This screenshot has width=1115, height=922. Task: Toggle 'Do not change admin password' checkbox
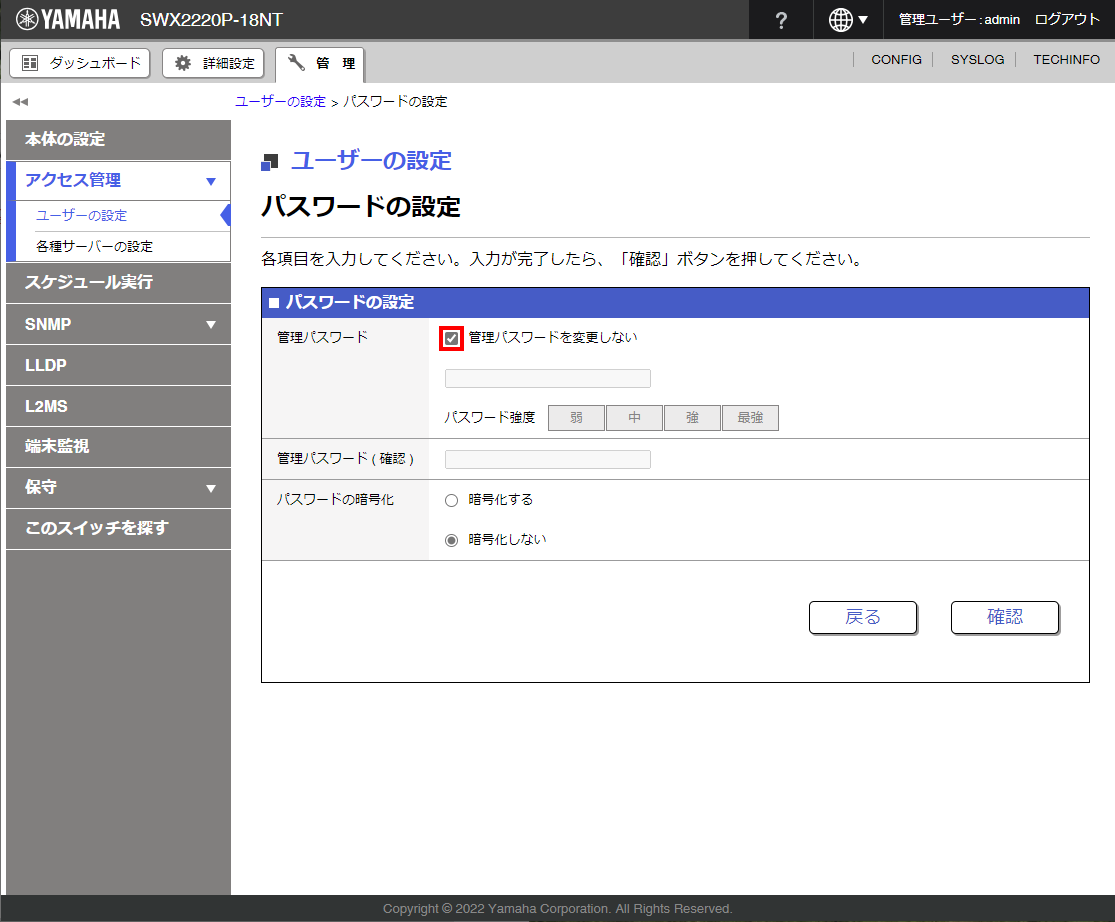pos(451,338)
